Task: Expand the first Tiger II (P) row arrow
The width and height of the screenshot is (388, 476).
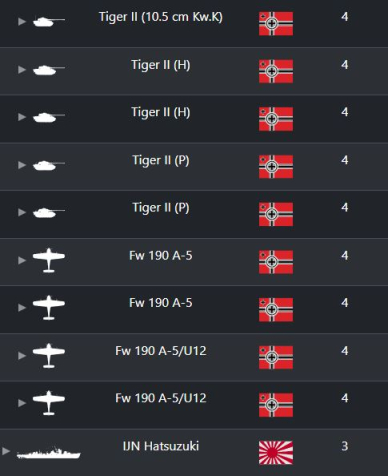Action: pos(22,165)
